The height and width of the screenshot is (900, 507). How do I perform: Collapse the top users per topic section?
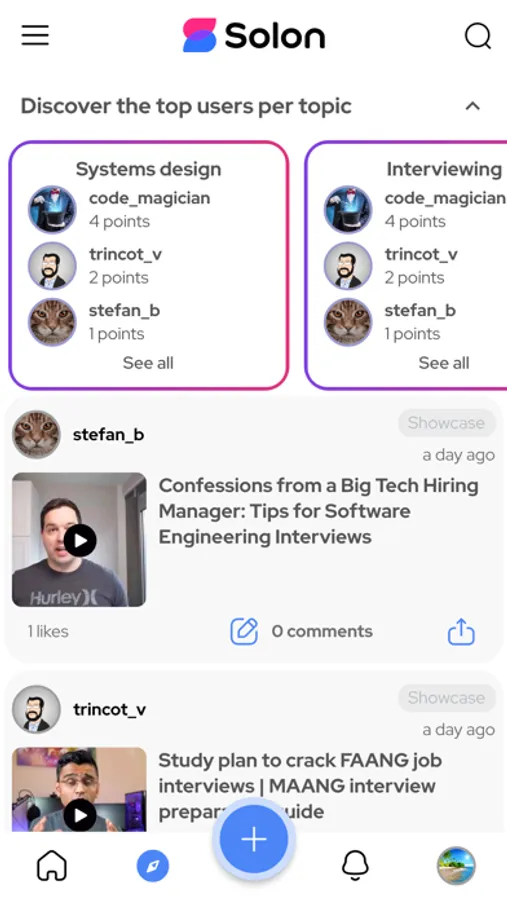[473, 106]
